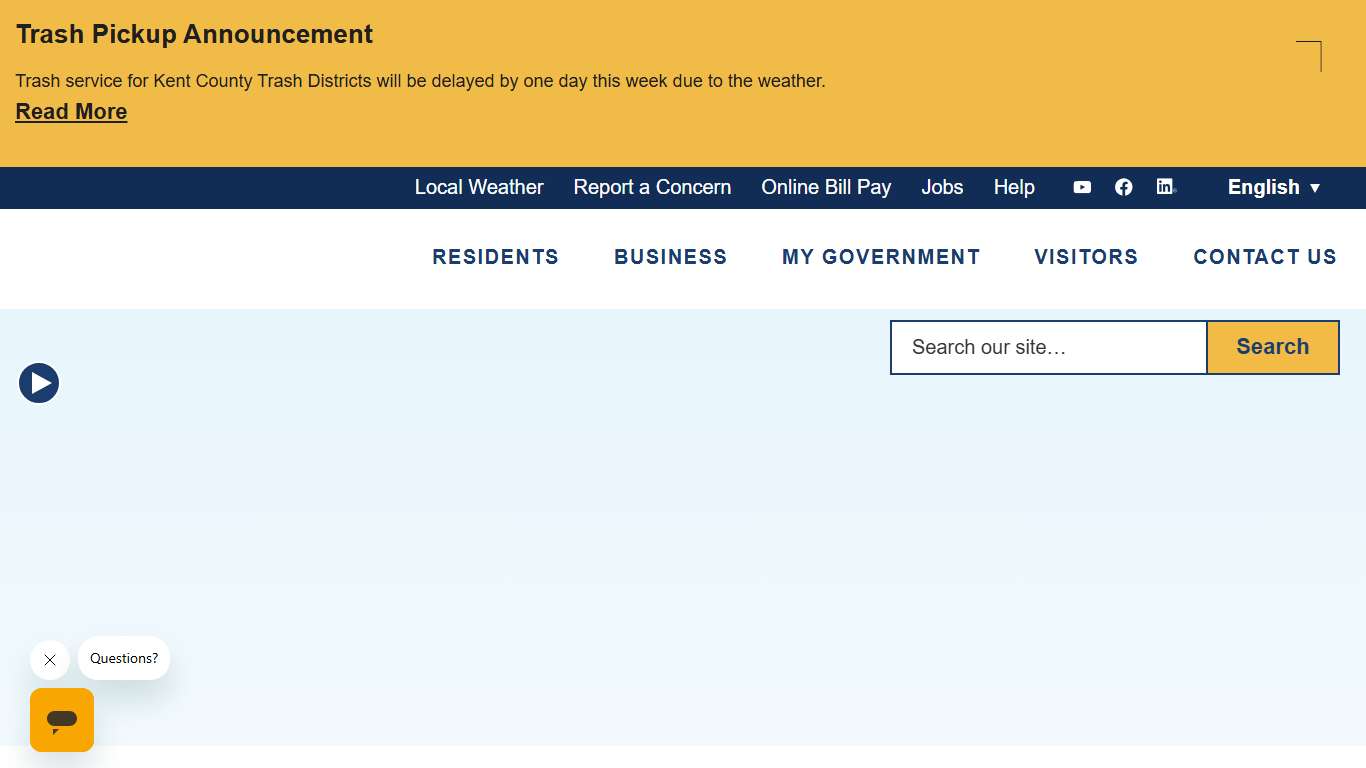Viewport: 1366px width, 768px height.
Task: Open the Facebook social media icon
Action: [1124, 187]
